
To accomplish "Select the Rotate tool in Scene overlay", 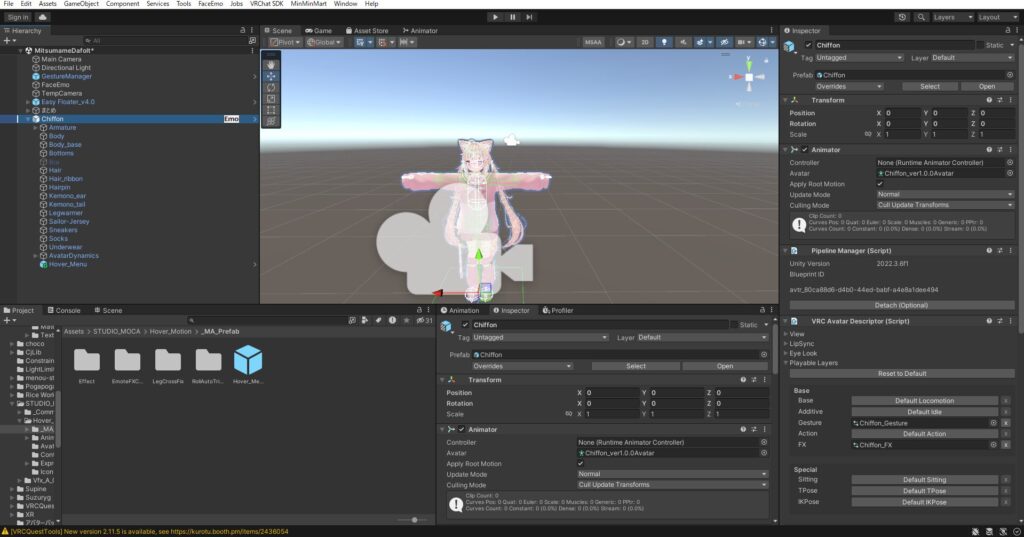I will pos(271,87).
